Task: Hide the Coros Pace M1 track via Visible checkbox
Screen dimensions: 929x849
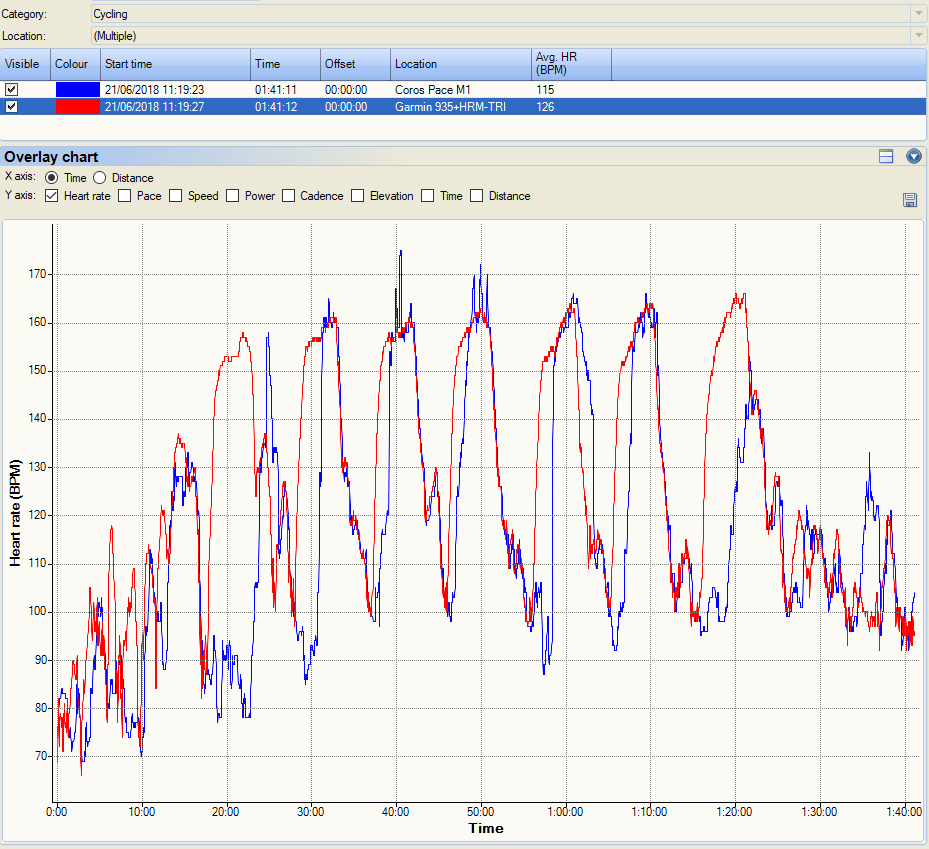Action: coord(12,89)
